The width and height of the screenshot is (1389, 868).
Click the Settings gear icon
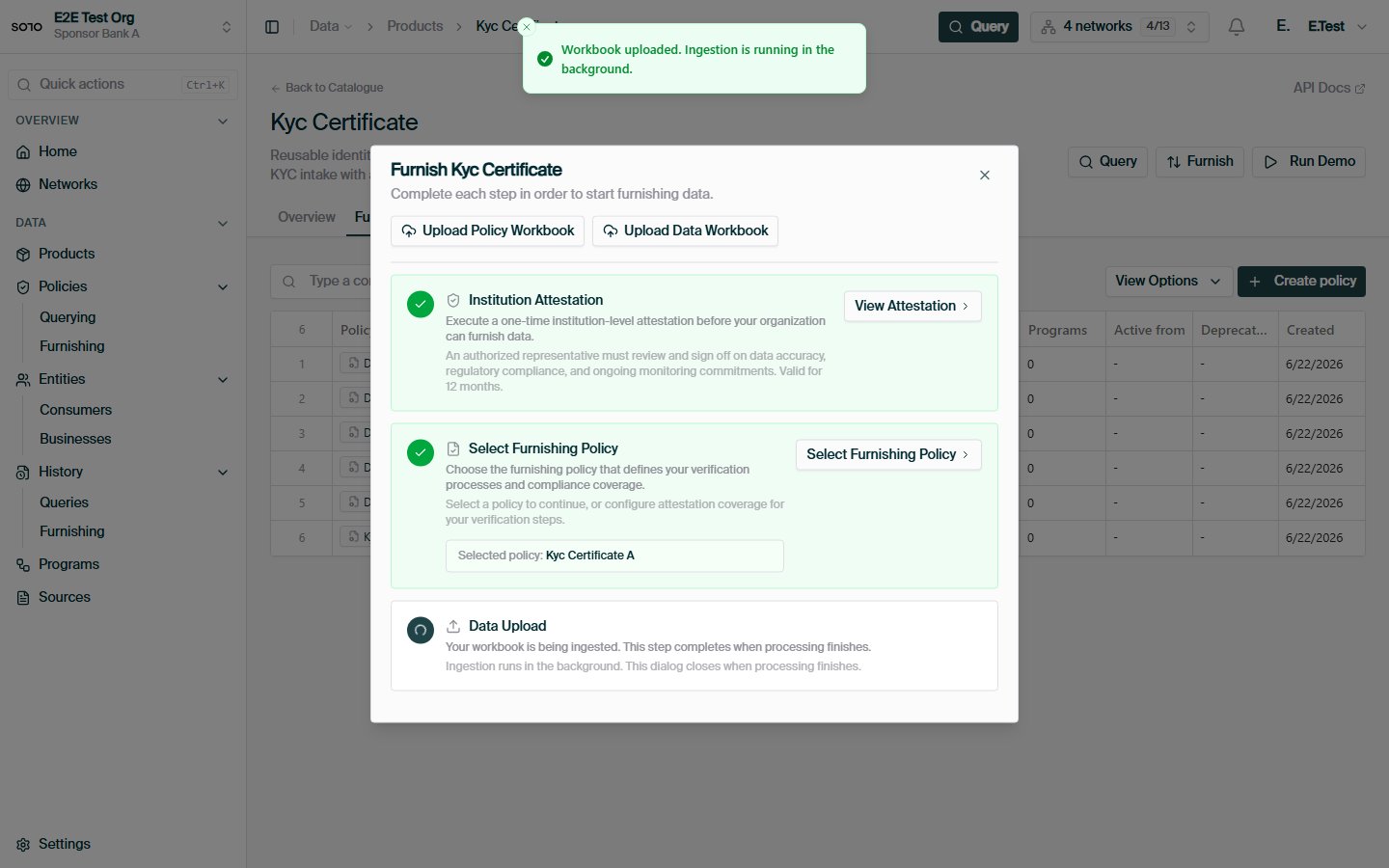pos(23,845)
